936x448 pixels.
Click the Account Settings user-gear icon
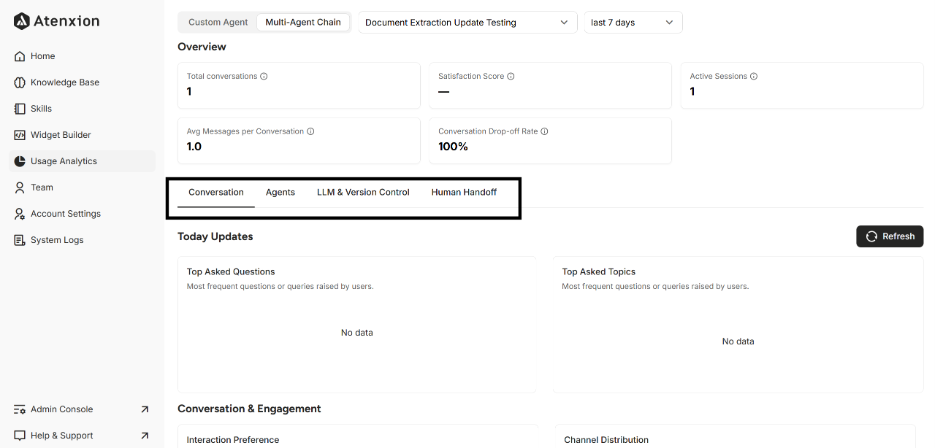coord(19,214)
